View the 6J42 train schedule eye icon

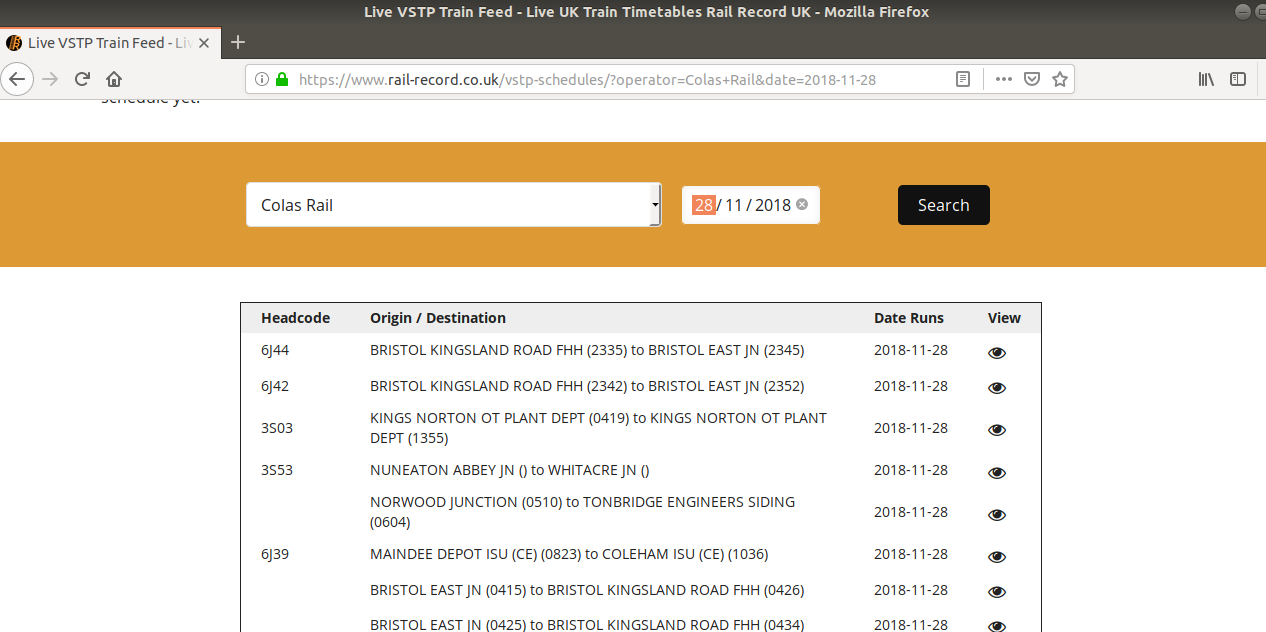tap(996, 388)
